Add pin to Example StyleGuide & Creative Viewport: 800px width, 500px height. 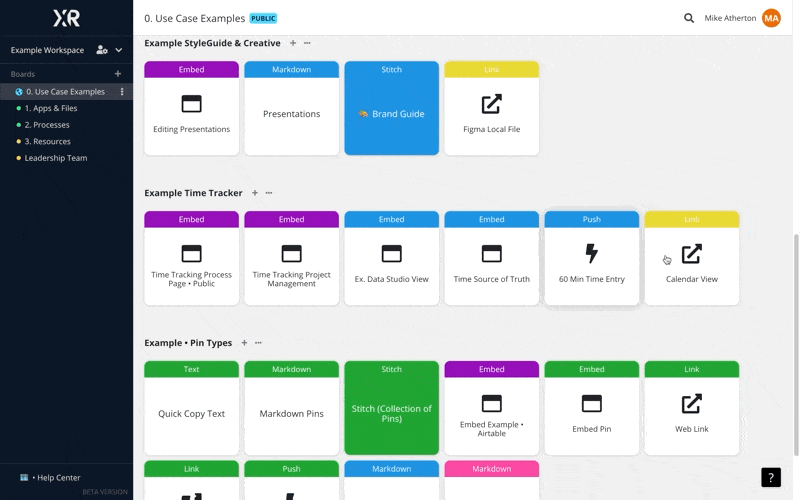(x=293, y=43)
